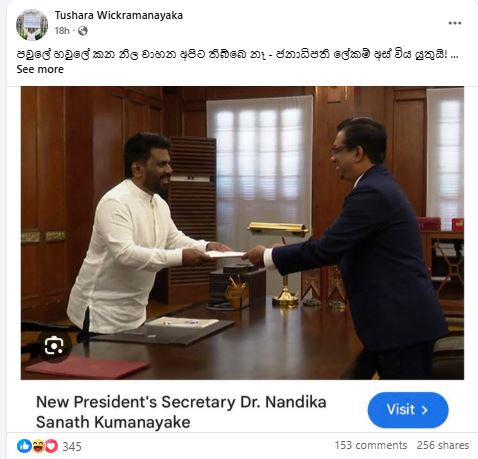Viewport: 478px width, 459px height.
Task: Open the photo of the document handover
Action: [x=242, y=233]
